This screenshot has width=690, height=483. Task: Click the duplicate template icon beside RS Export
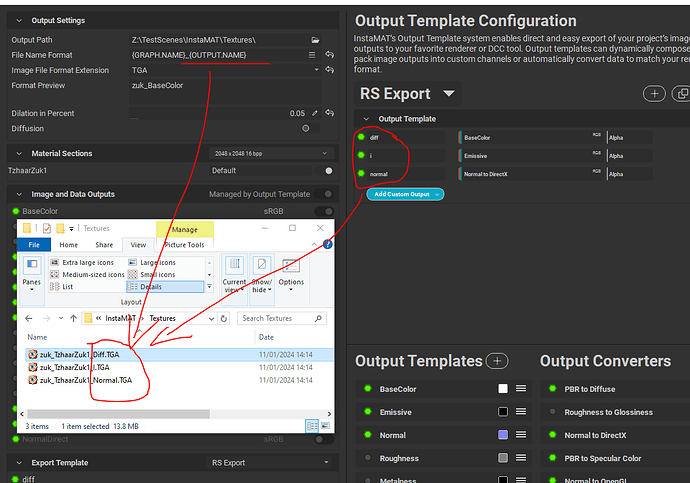[682, 93]
